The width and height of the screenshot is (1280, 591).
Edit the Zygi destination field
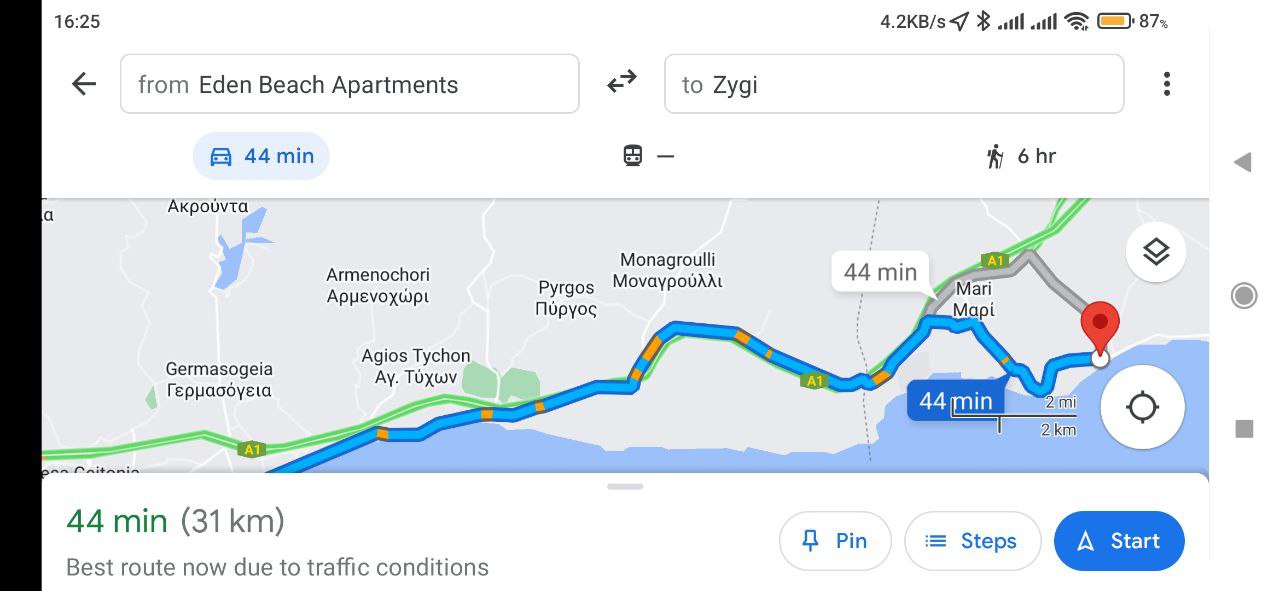coord(893,84)
